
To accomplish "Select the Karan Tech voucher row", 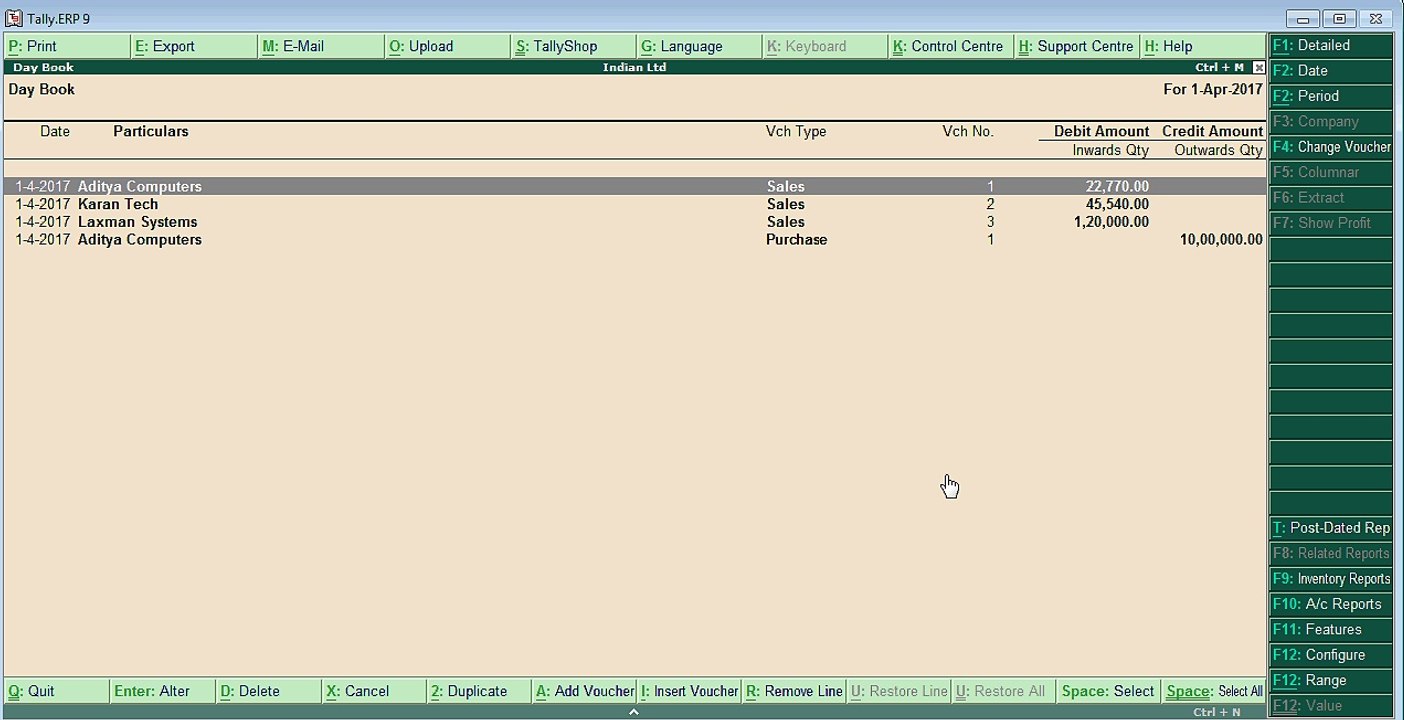I will pyautogui.click(x=634, y=204).
